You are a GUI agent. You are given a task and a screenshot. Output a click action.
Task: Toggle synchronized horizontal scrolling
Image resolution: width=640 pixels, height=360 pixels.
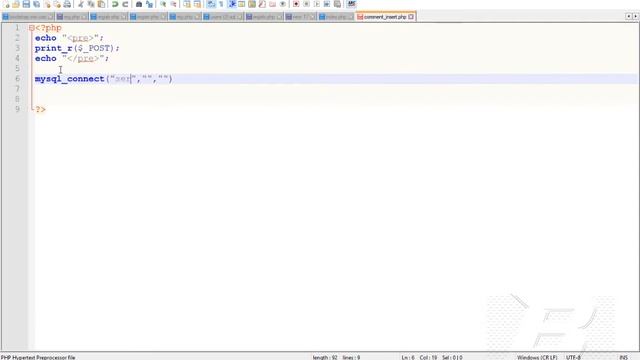click(197, 4)
